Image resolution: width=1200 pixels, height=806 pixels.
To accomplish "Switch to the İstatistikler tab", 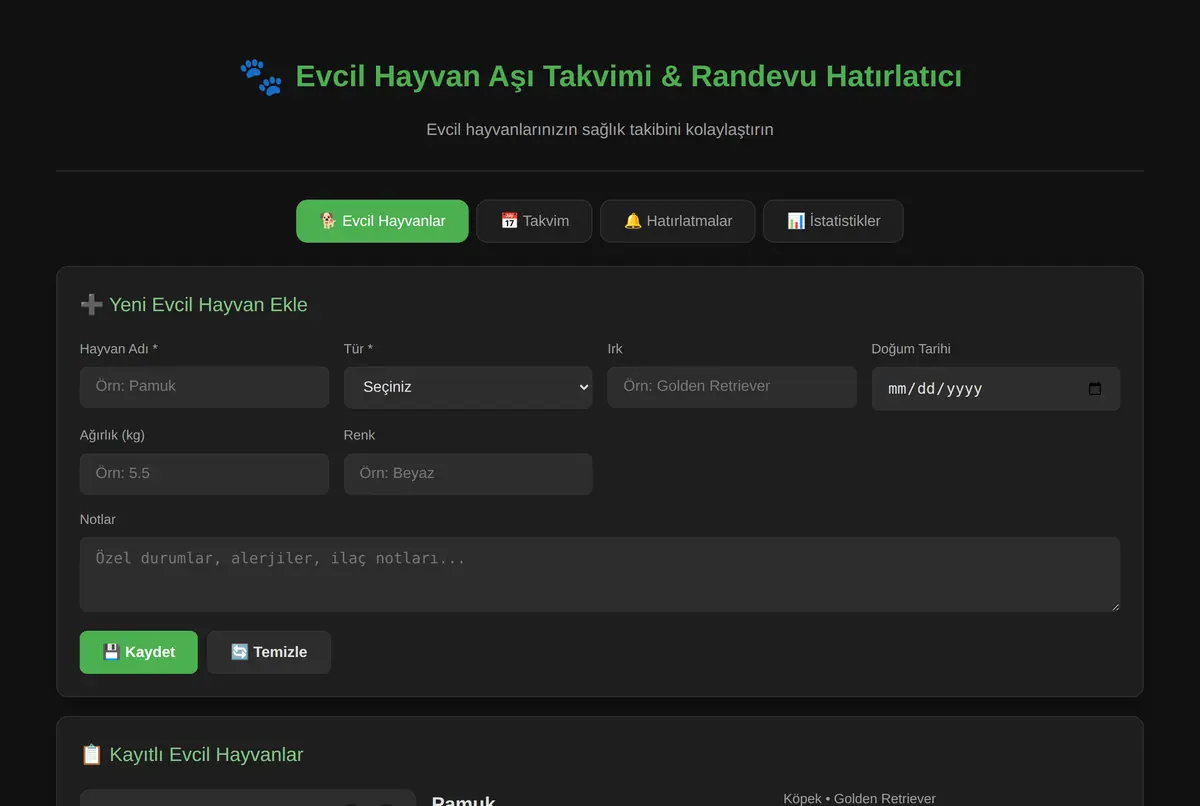I will 833,221.
